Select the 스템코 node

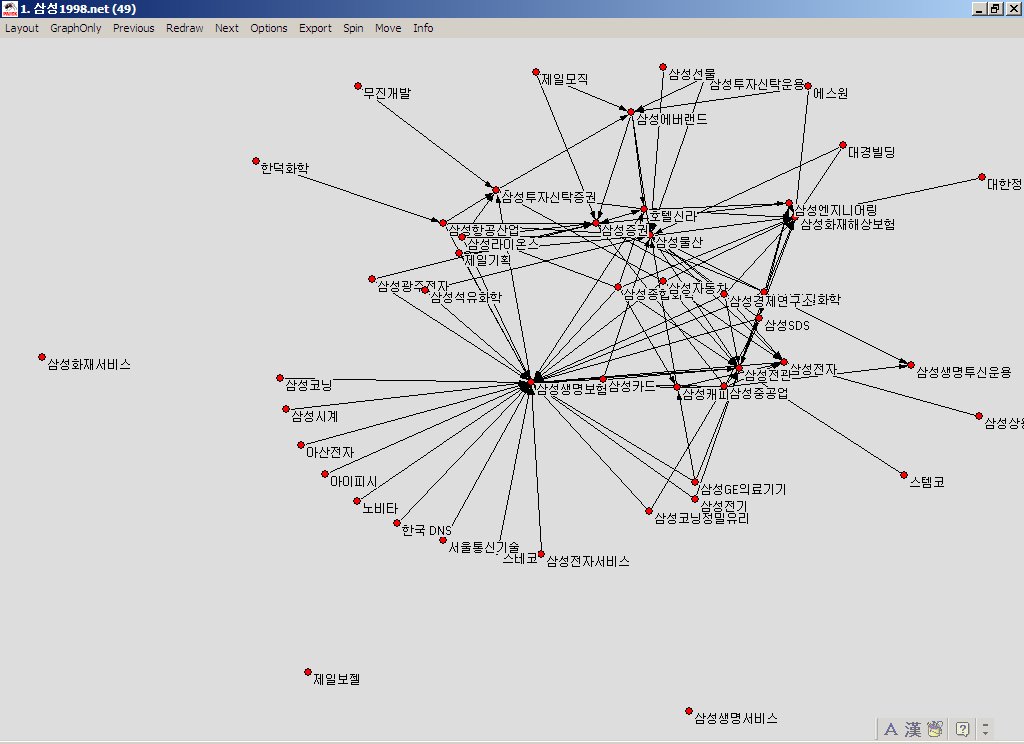[x=904, y=476]
